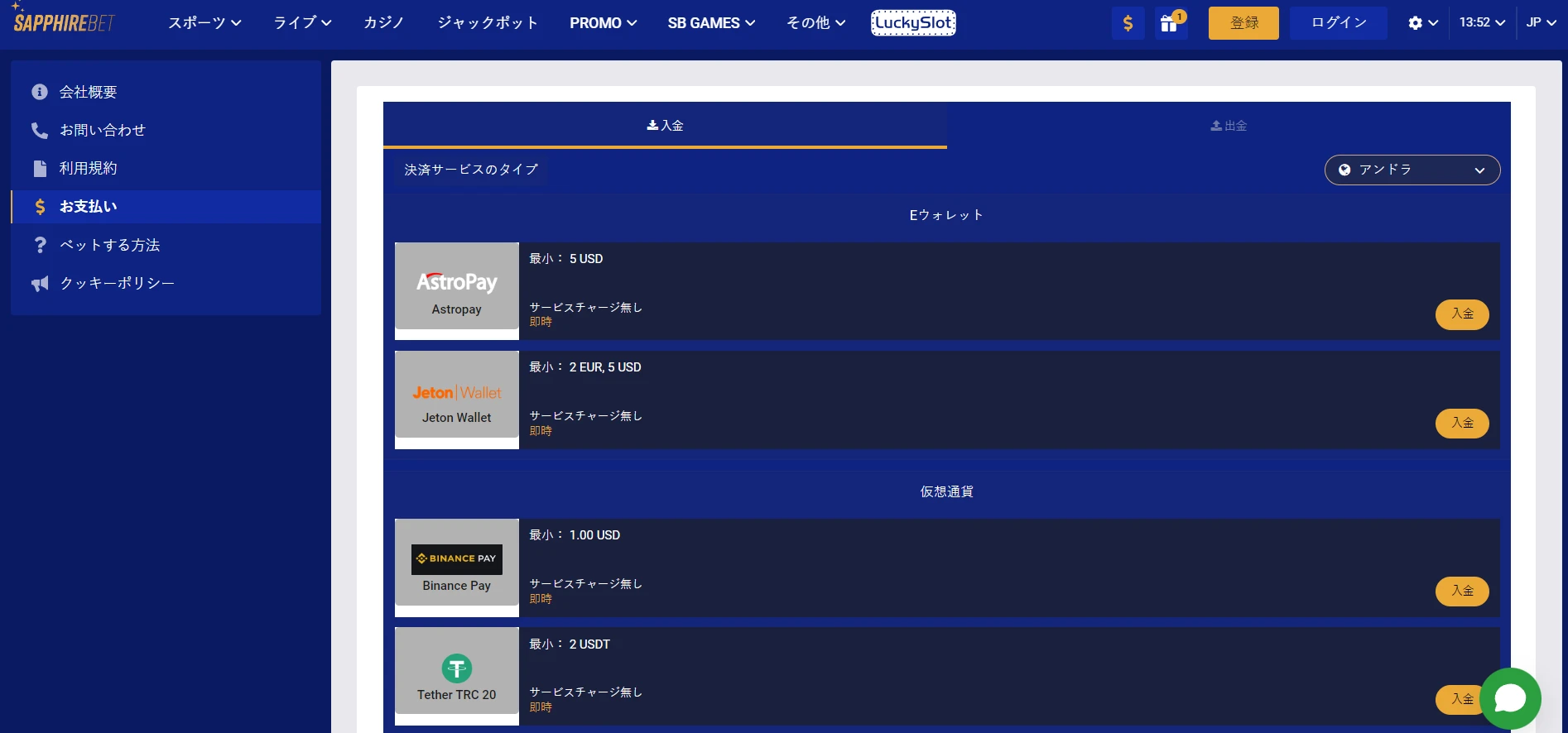Open the gift box bonus icon
Screen dimensions: 1568x733
[1171, 23]
